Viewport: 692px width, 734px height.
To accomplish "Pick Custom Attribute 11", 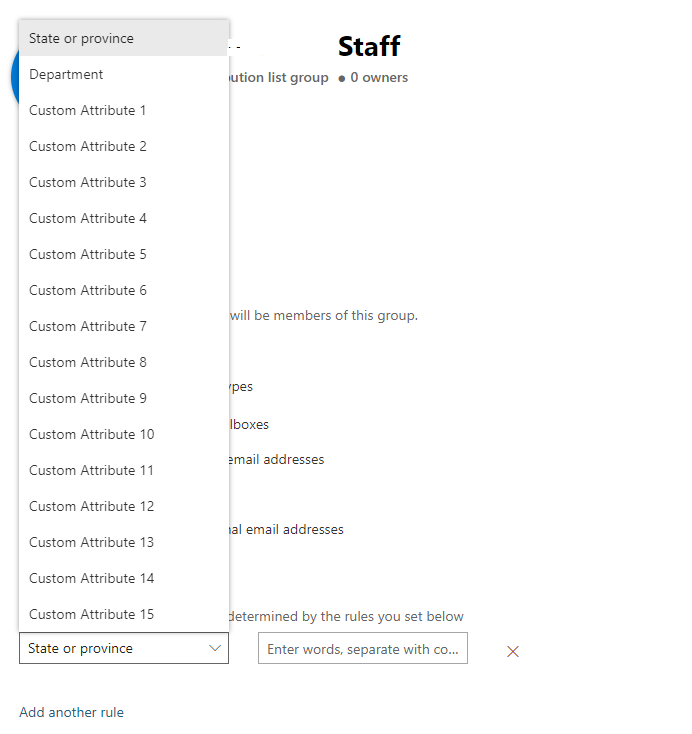I will click(x=124, y=471).
